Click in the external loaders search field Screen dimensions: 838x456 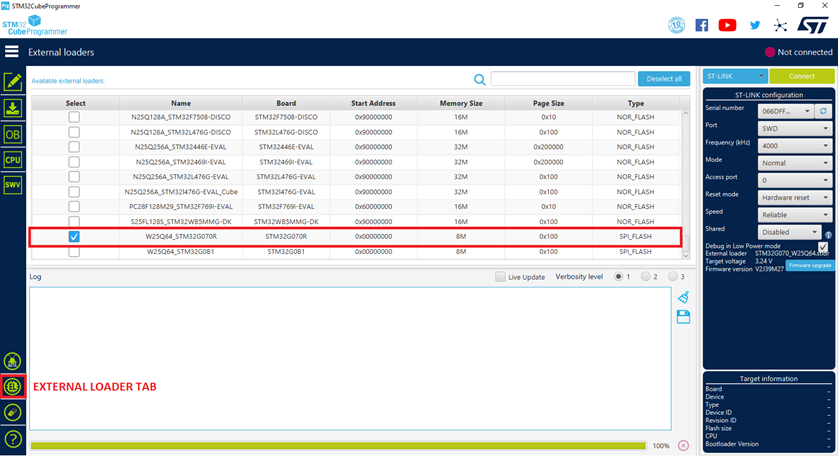563,79
